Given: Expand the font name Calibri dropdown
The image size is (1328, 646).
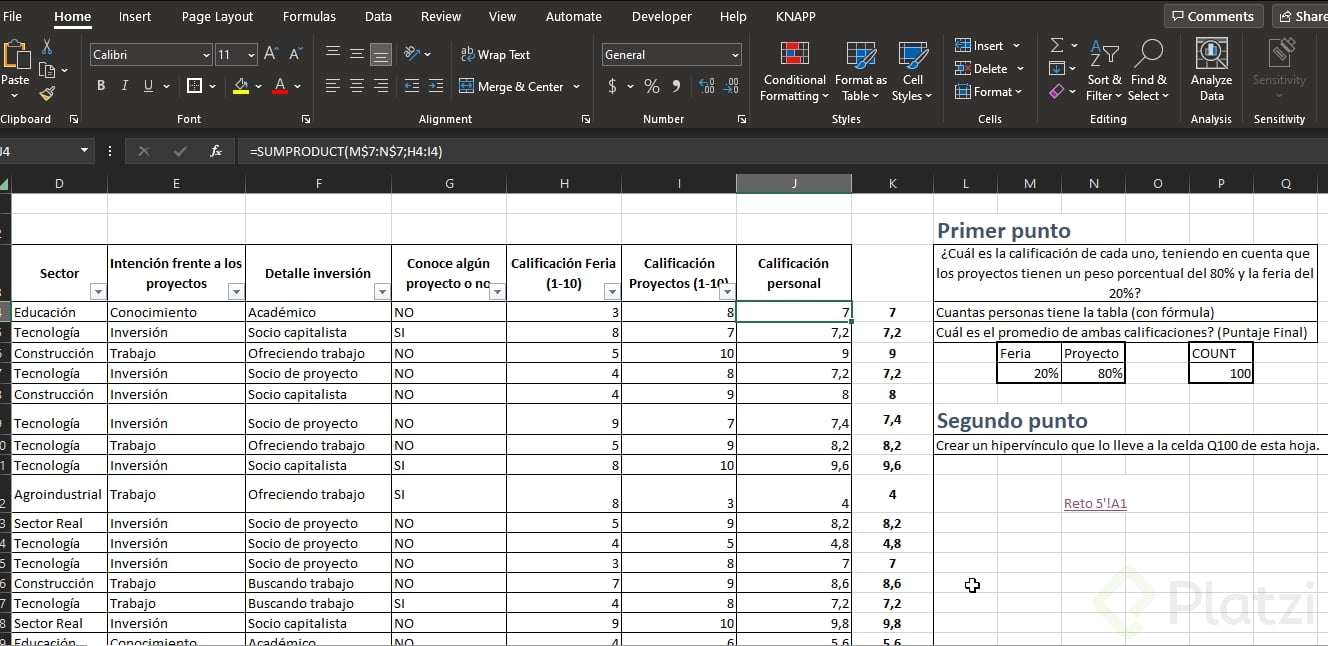Looking at the screenshot, I should point(206,56).
